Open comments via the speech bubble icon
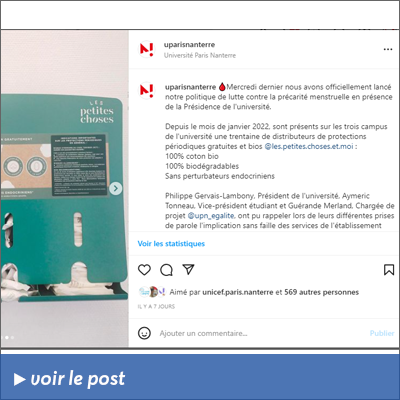Viewport: 400px width, 400px height. click(166, 270)
